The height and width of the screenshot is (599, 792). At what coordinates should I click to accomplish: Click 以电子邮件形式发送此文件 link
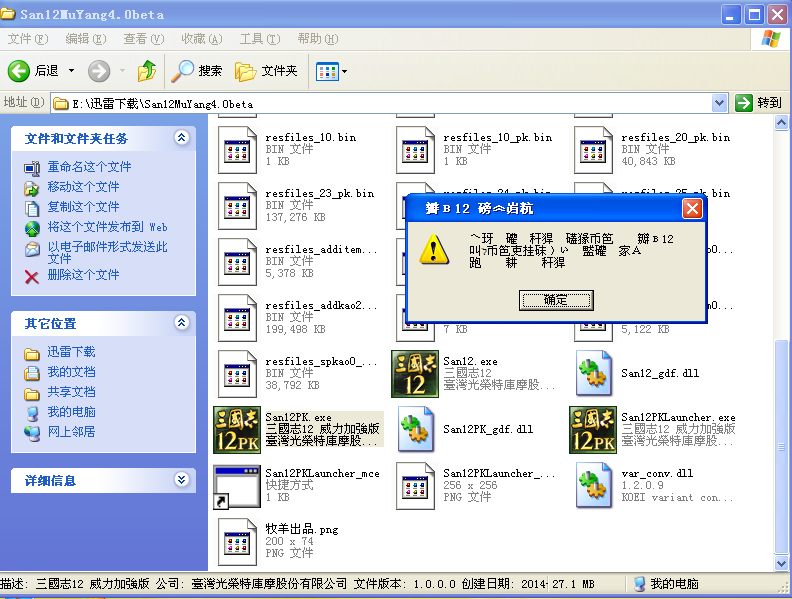click(x=107, y=253)
